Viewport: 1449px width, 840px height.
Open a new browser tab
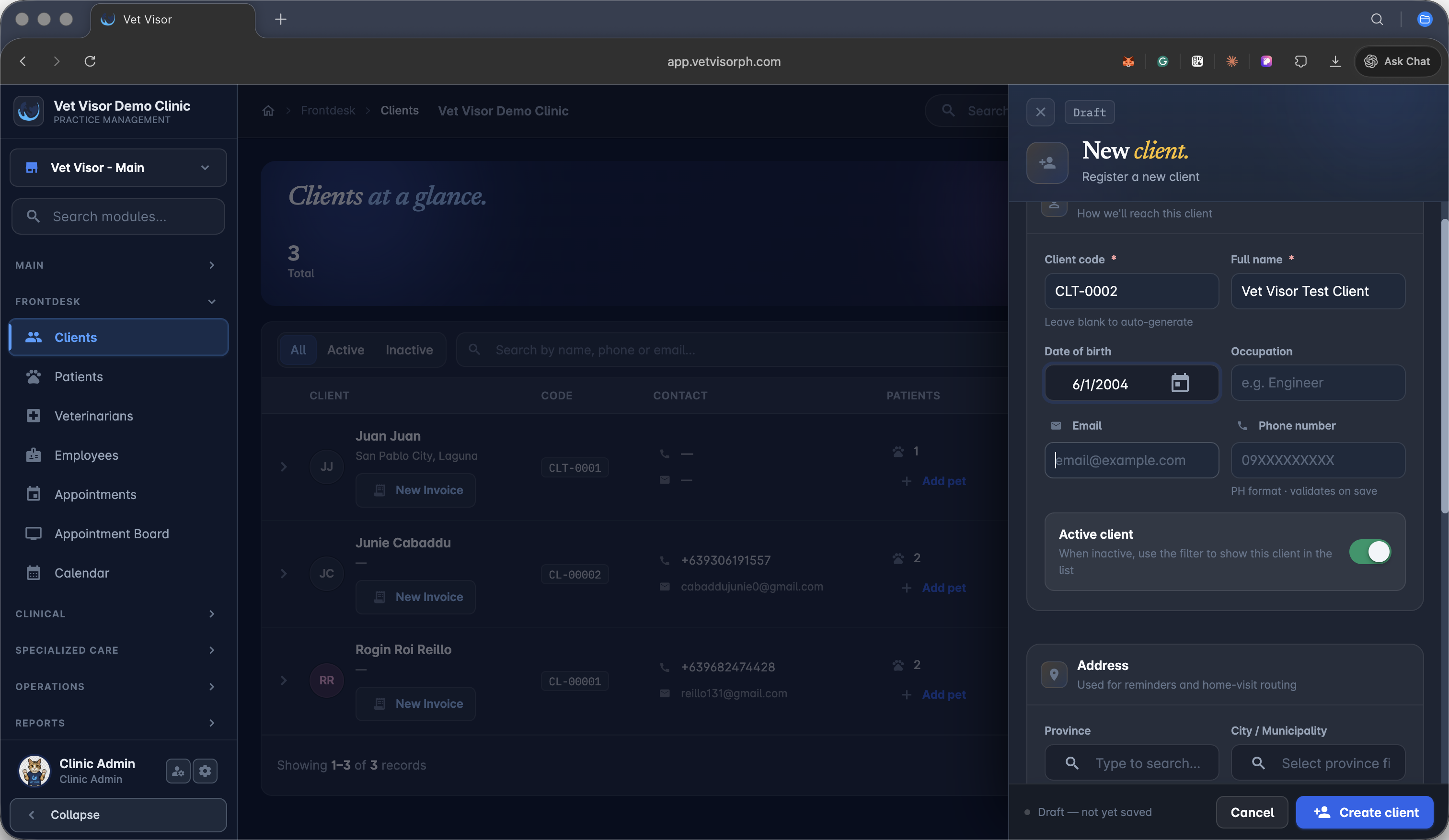pyautogui.click(x=281, y=20)
